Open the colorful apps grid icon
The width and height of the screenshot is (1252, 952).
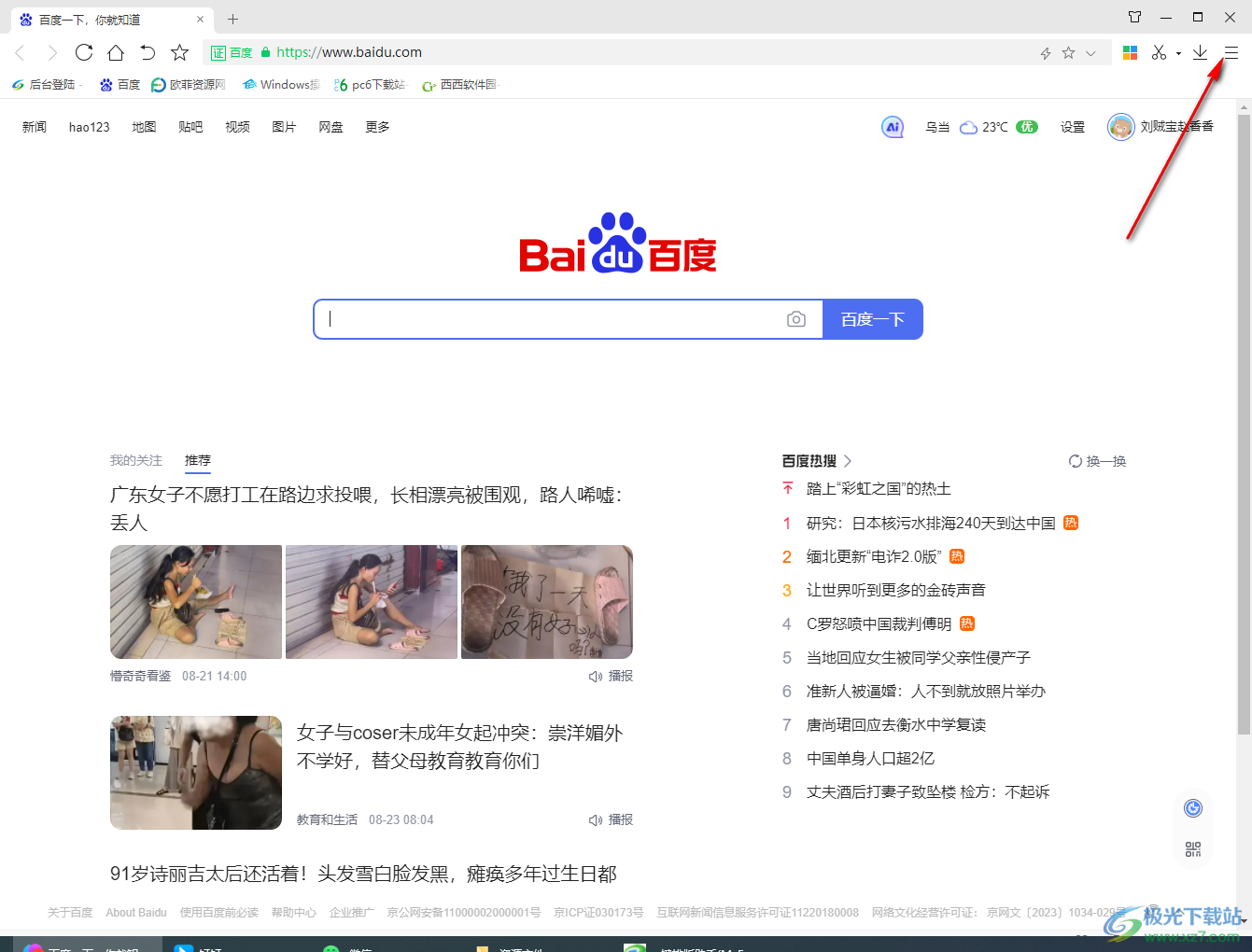1130,53
